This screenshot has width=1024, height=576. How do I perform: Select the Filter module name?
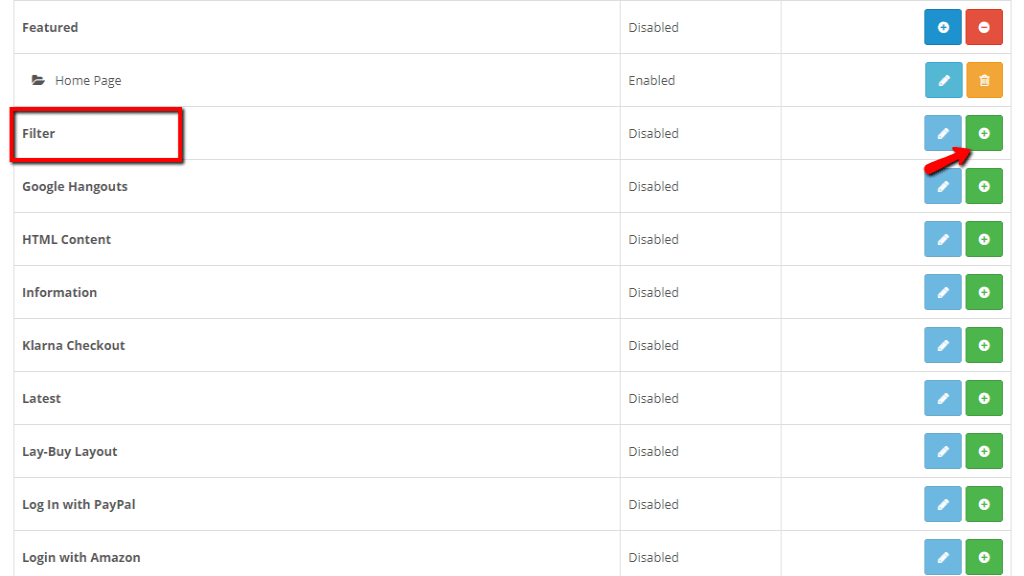point(39,133)
